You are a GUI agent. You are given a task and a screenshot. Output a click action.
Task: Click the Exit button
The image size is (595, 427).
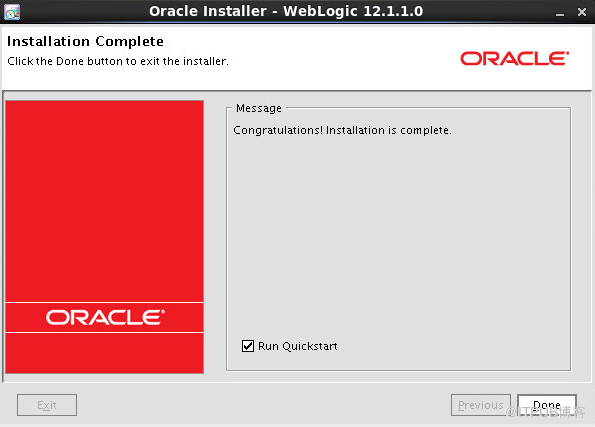(47, 405)
